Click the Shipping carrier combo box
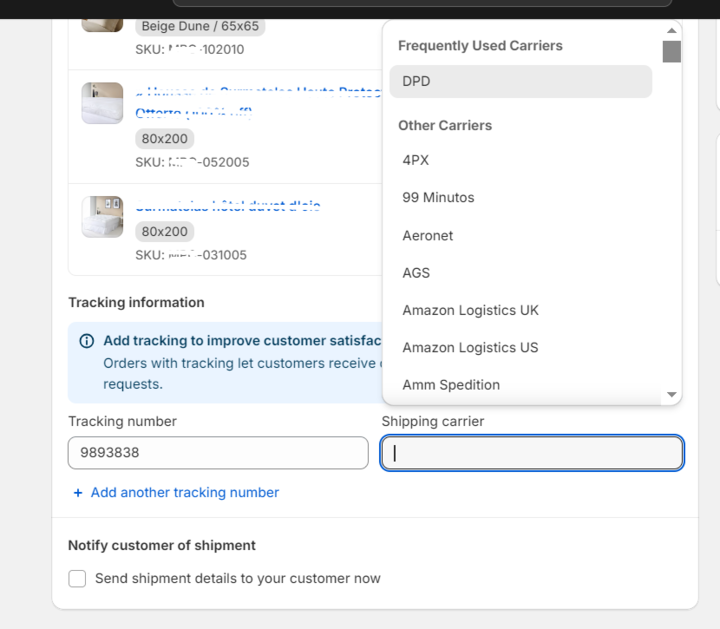 tap(532, 453)
